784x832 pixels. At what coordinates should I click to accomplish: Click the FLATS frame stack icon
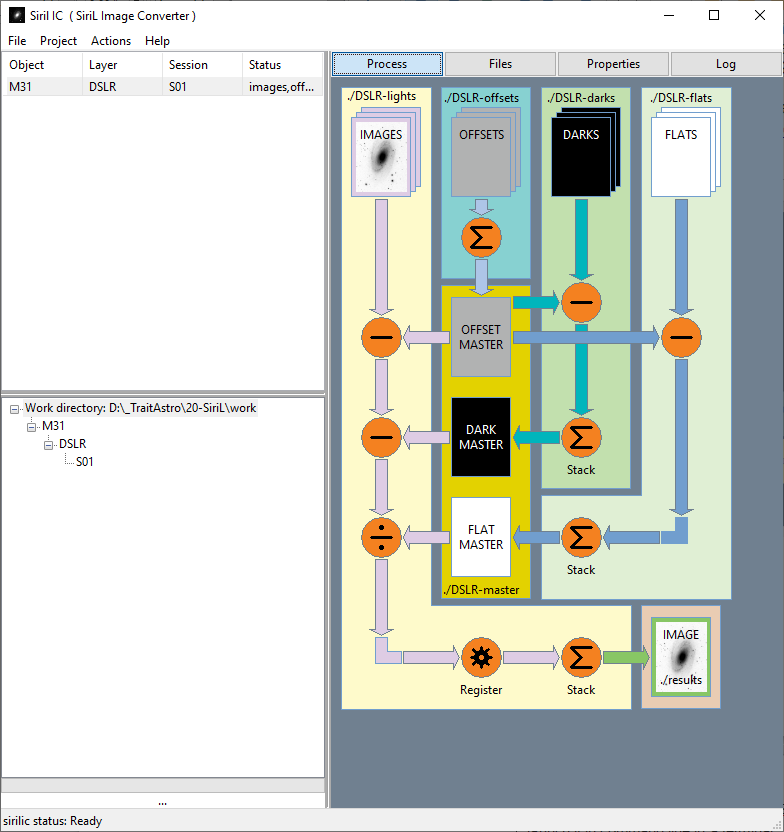pyautogui.click(x=685, y=152)
